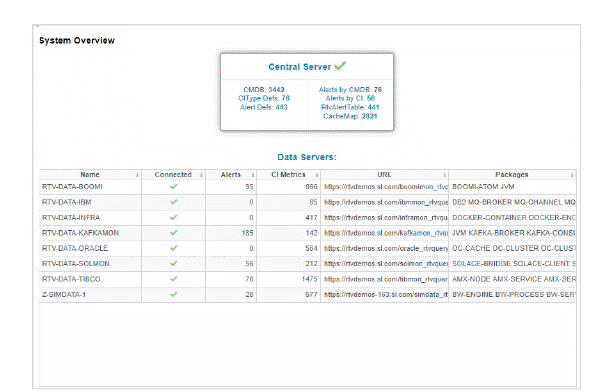
Task: Click connected checkmark for RTV-DATA-BOOMI
Action: click(x=173, y=186)
